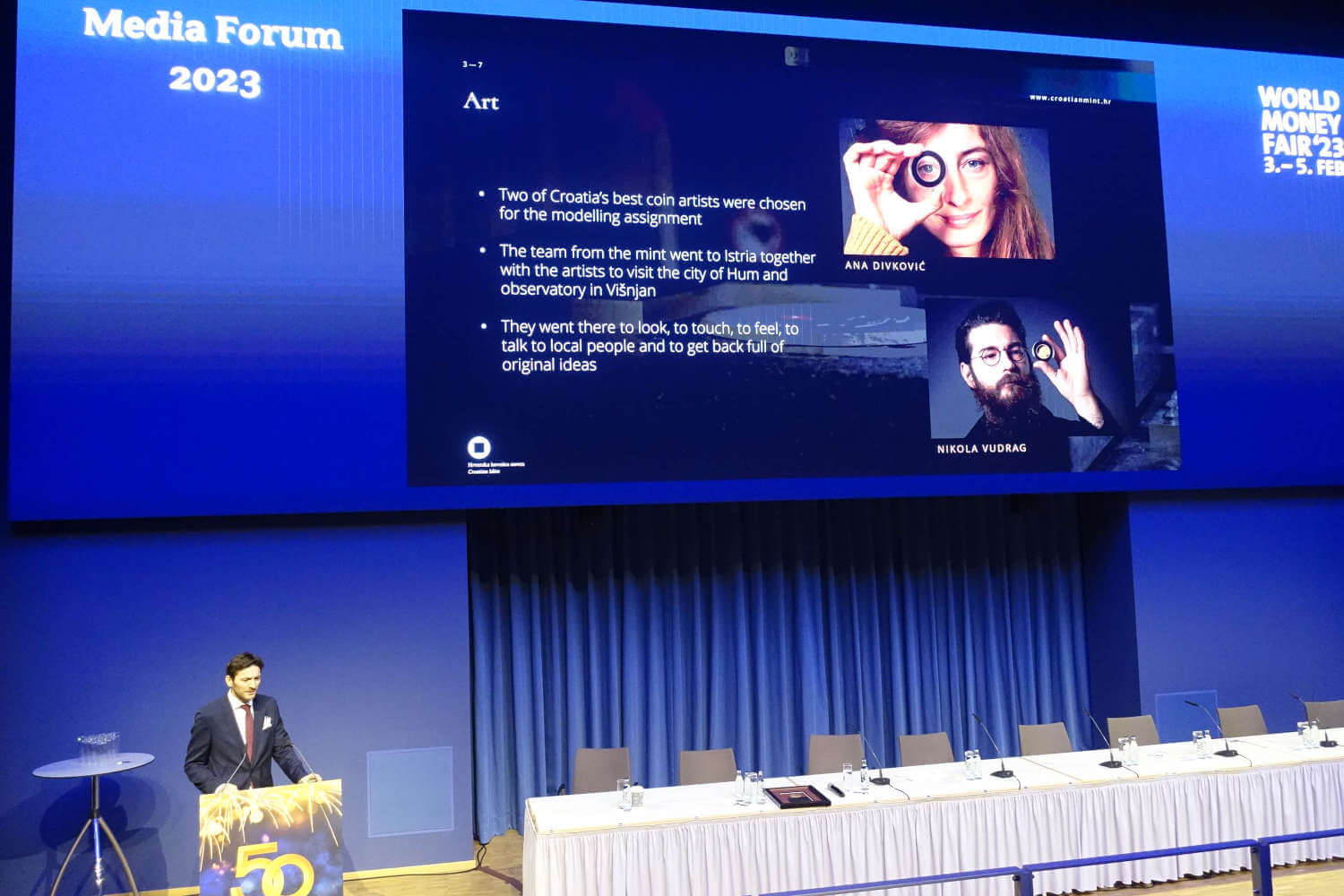The height and width of the screenshot is (896, 1344).
Task: Click the "Art" slide heading
Action: 481,101
